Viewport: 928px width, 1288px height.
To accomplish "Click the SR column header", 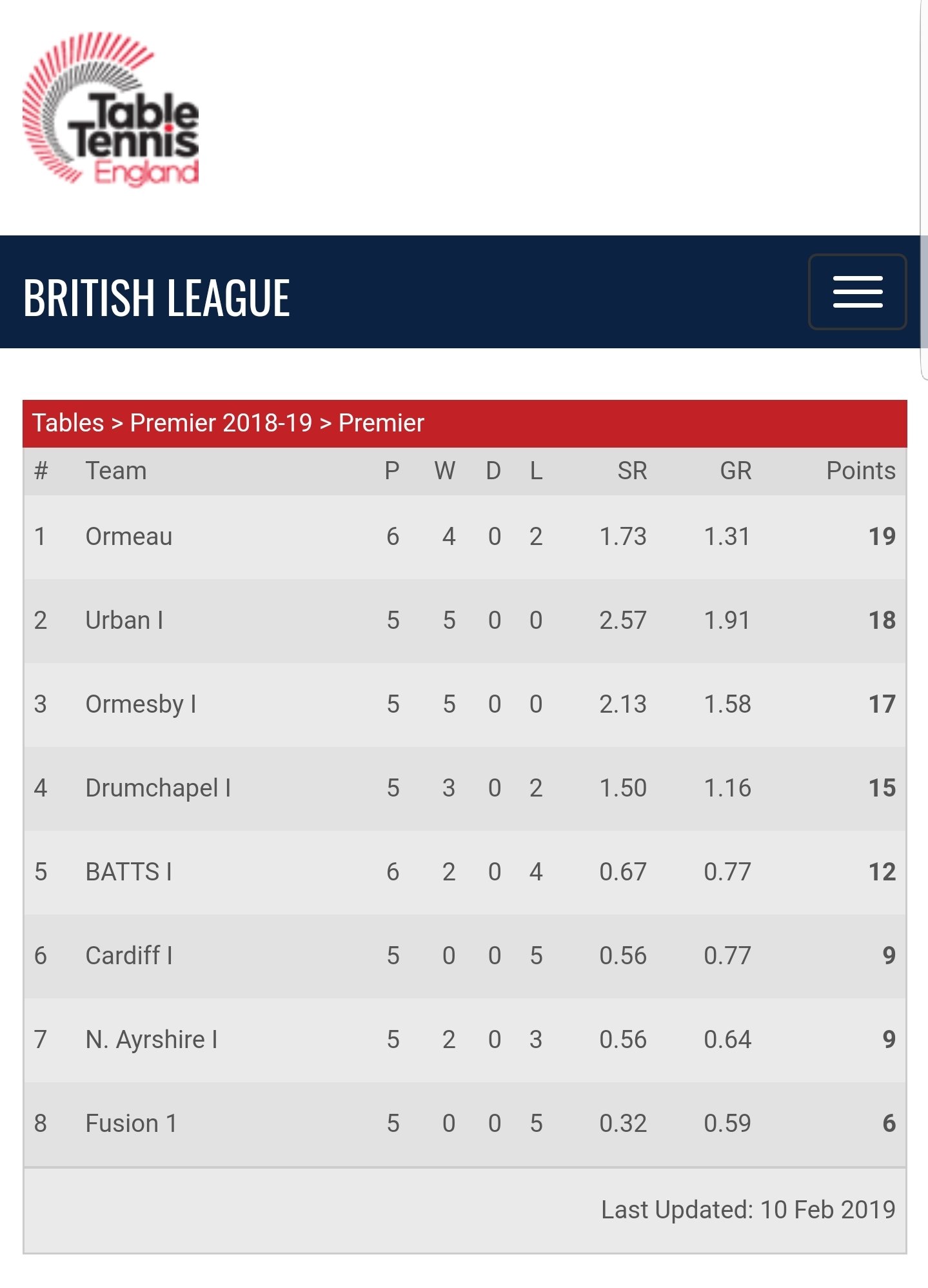I will point(632,471).
